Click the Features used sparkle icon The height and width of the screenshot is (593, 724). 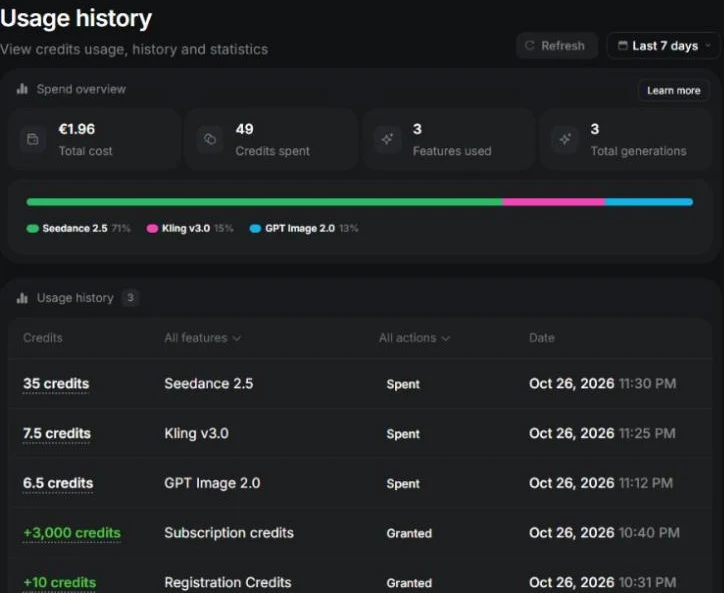387,139
